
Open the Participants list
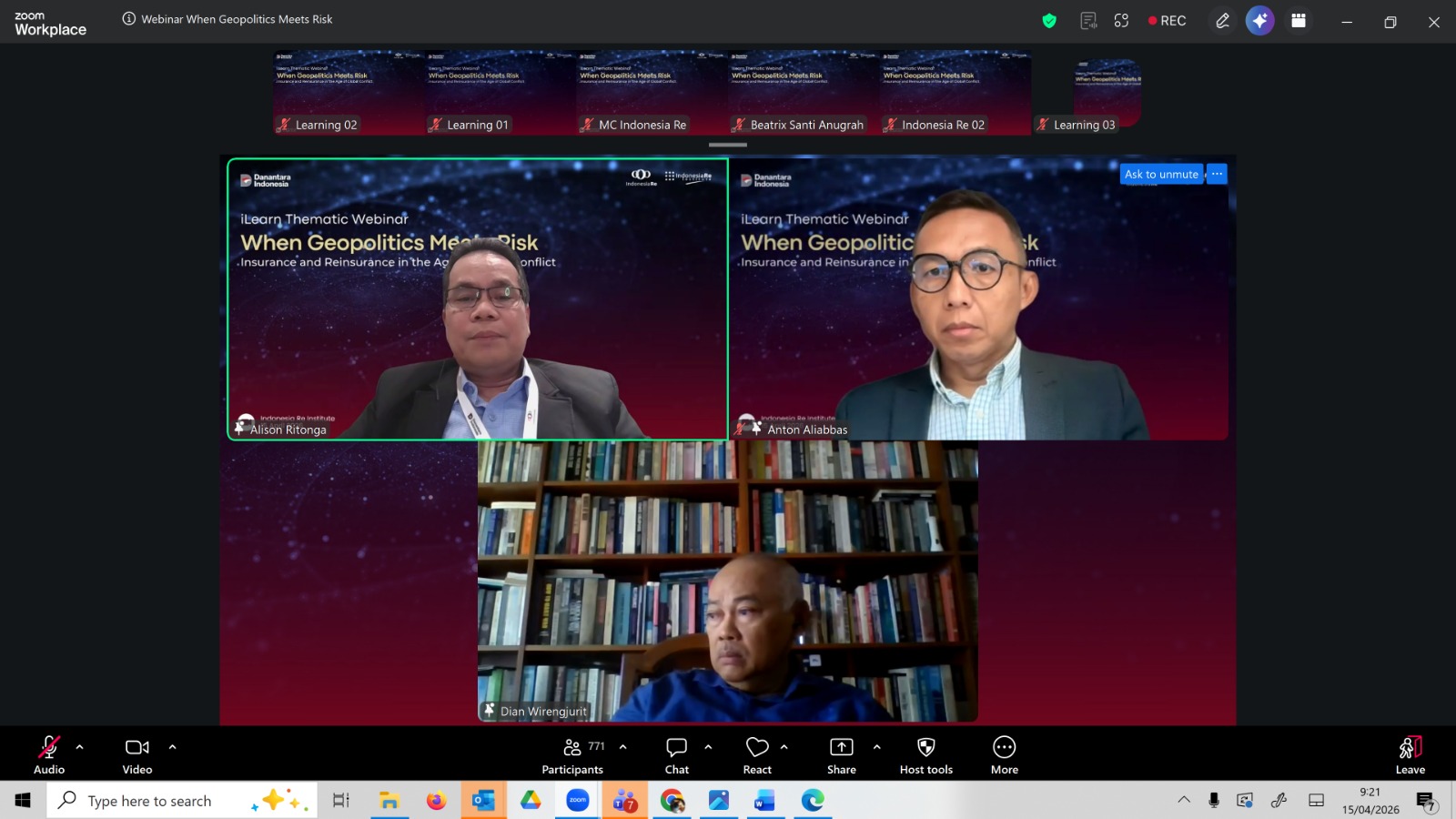(572, 755)
